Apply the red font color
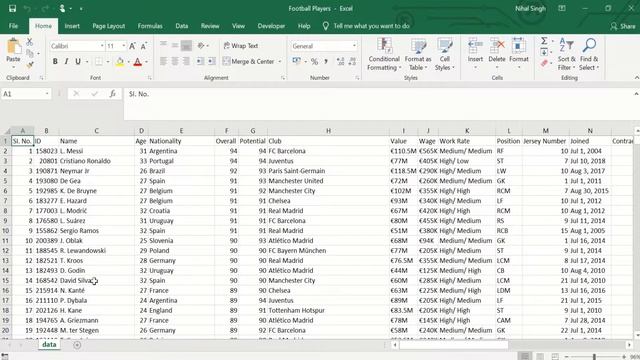The height and width of the screenshot is (360, 640). point(138,62)
